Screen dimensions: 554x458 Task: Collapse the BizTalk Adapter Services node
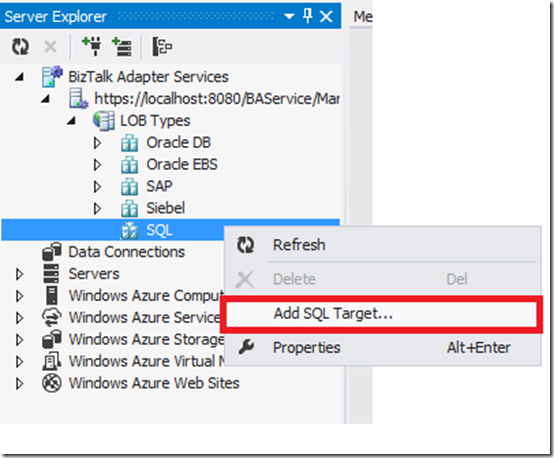(20, 76)
